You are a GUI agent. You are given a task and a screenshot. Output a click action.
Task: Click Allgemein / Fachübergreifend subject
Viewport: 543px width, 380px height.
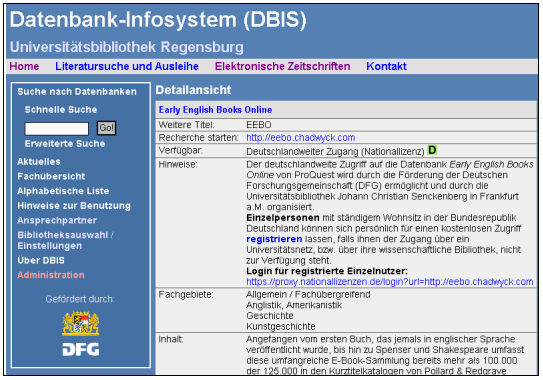[x=308, y=295]
